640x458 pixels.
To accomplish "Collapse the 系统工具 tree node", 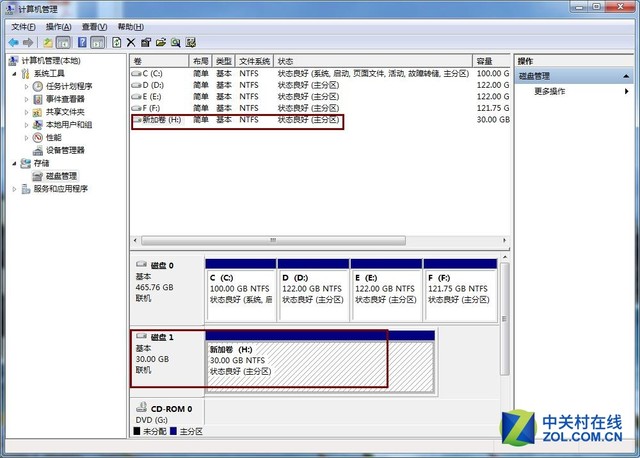I will [15, 73].
